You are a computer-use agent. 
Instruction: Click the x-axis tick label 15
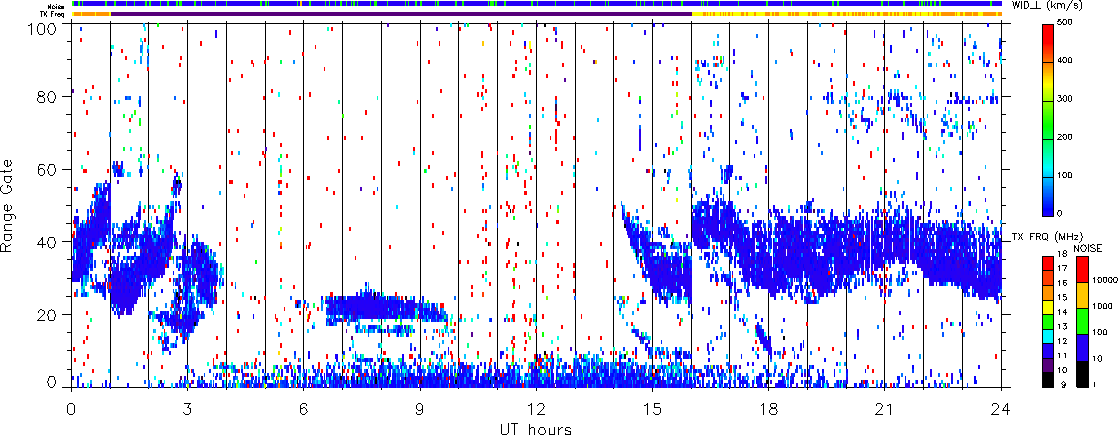[652, 409]
